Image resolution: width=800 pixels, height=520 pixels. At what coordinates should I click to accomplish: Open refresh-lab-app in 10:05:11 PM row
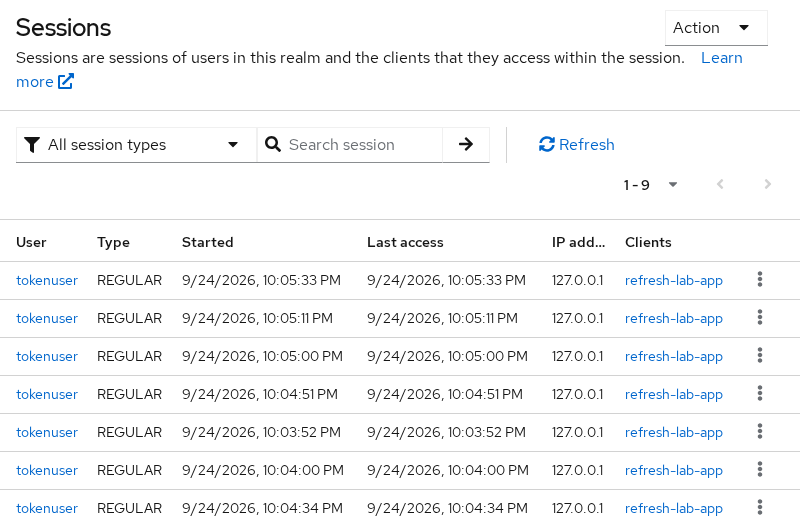click(673, 318)
